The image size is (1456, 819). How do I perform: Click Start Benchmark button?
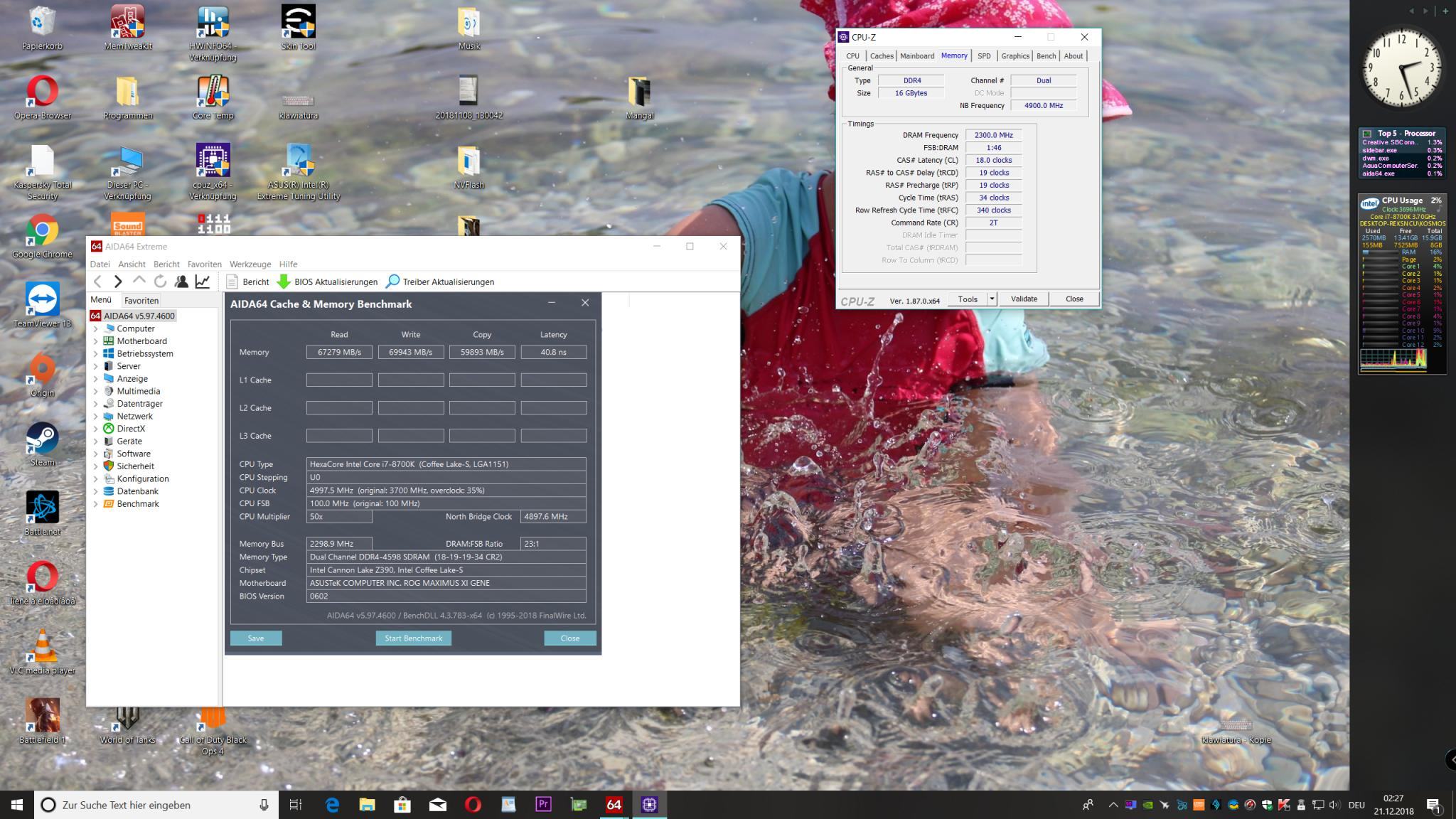coord(414,638)
